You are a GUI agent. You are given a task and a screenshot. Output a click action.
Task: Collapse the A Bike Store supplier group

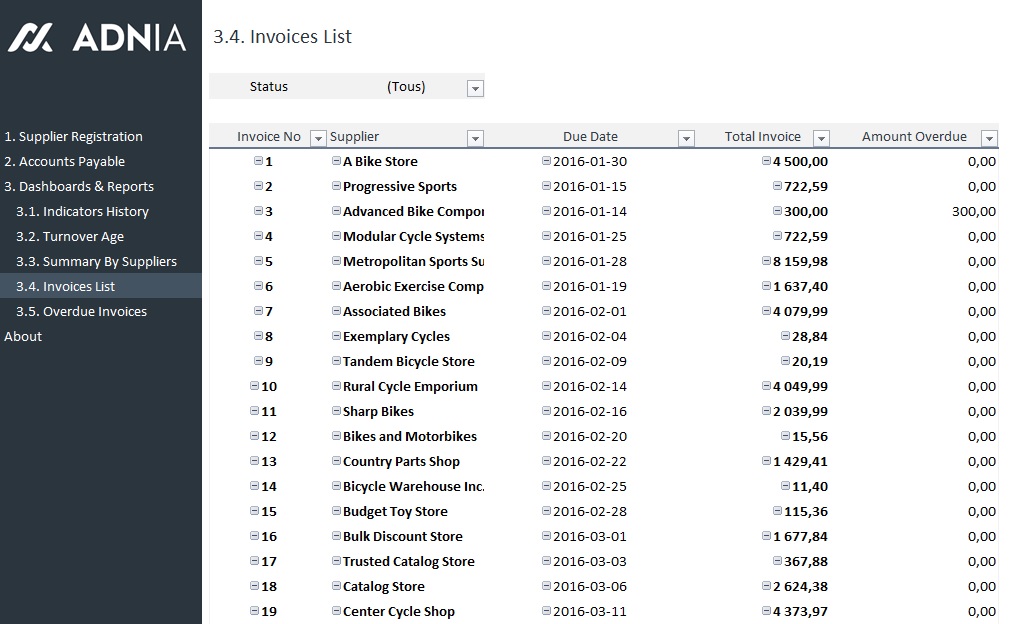(x=336, y=161)
